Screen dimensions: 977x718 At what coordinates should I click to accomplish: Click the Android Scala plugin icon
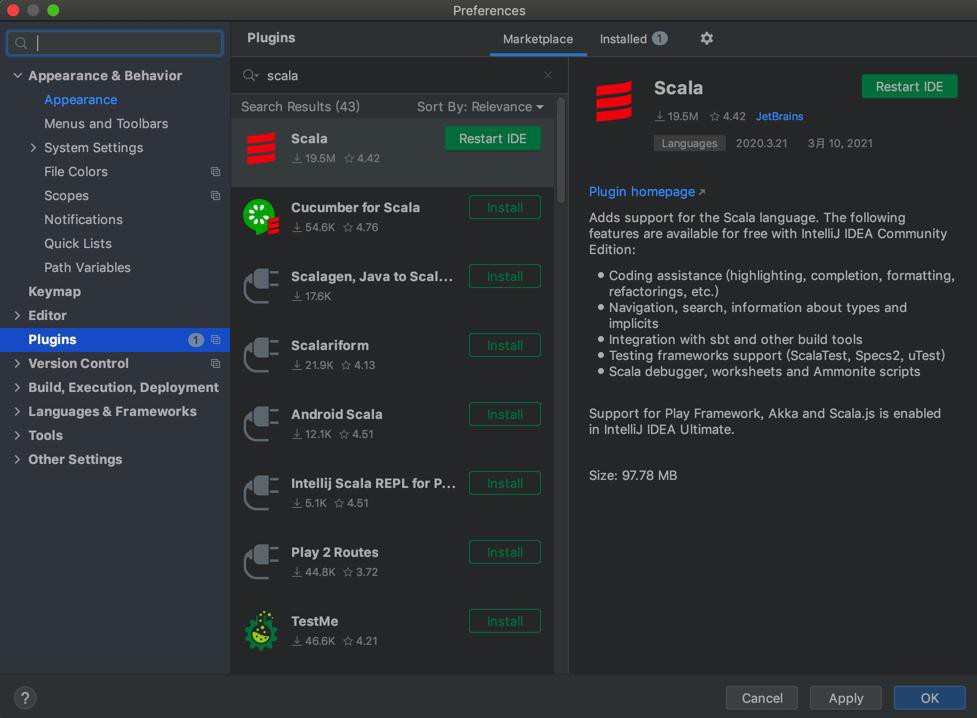pos(261,424)
